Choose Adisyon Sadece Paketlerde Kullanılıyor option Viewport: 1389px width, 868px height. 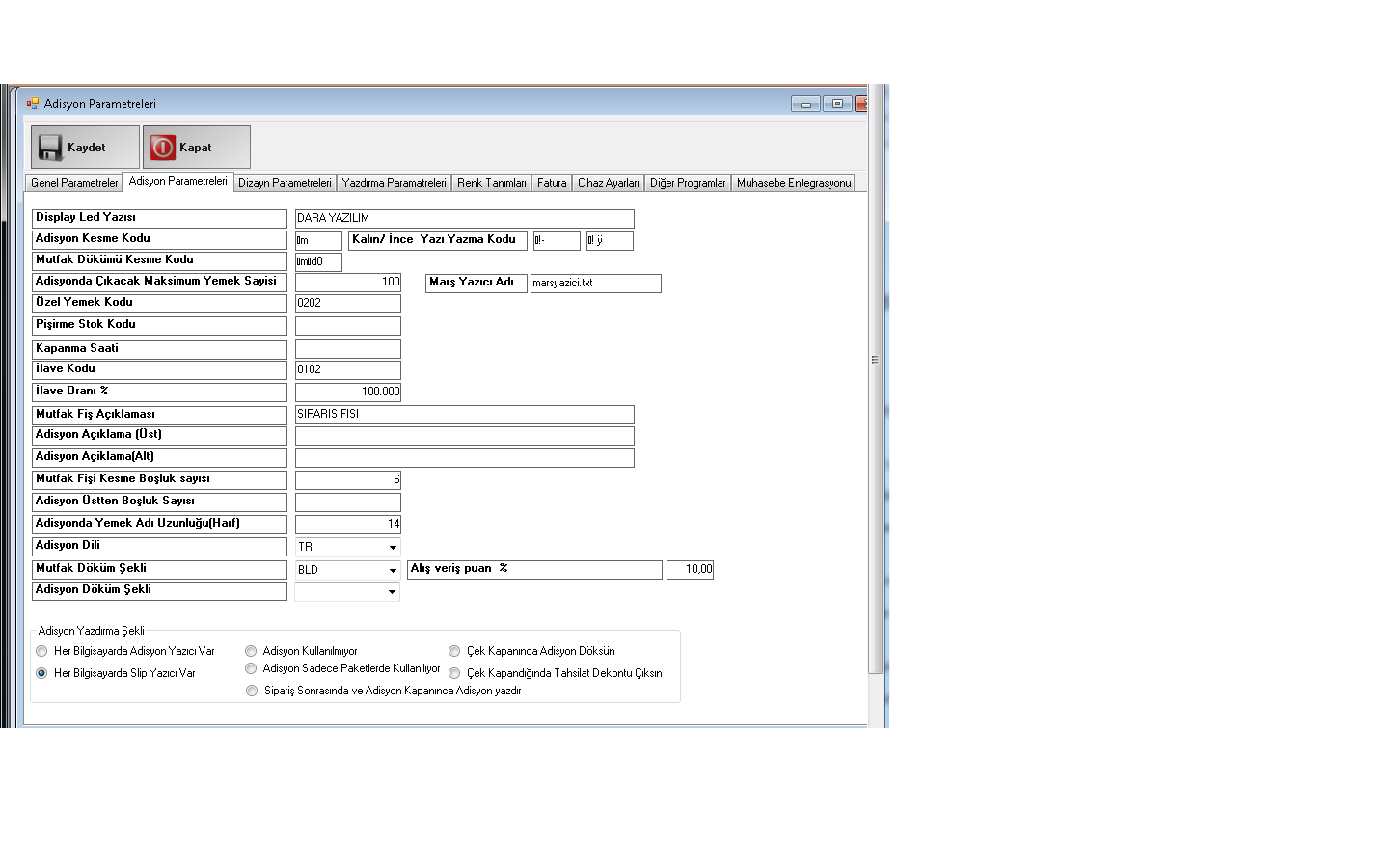(251, 668)
